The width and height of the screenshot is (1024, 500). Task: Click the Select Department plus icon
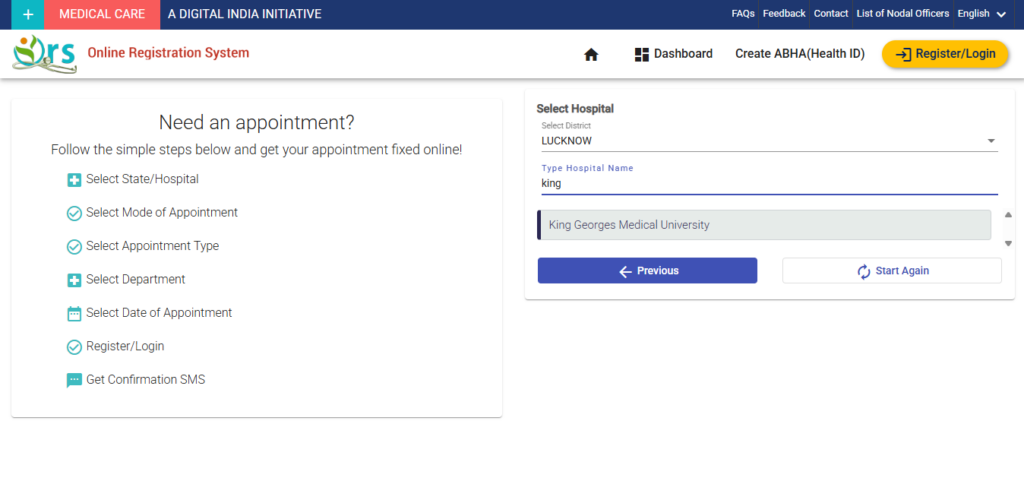click(x=74, y=280)
